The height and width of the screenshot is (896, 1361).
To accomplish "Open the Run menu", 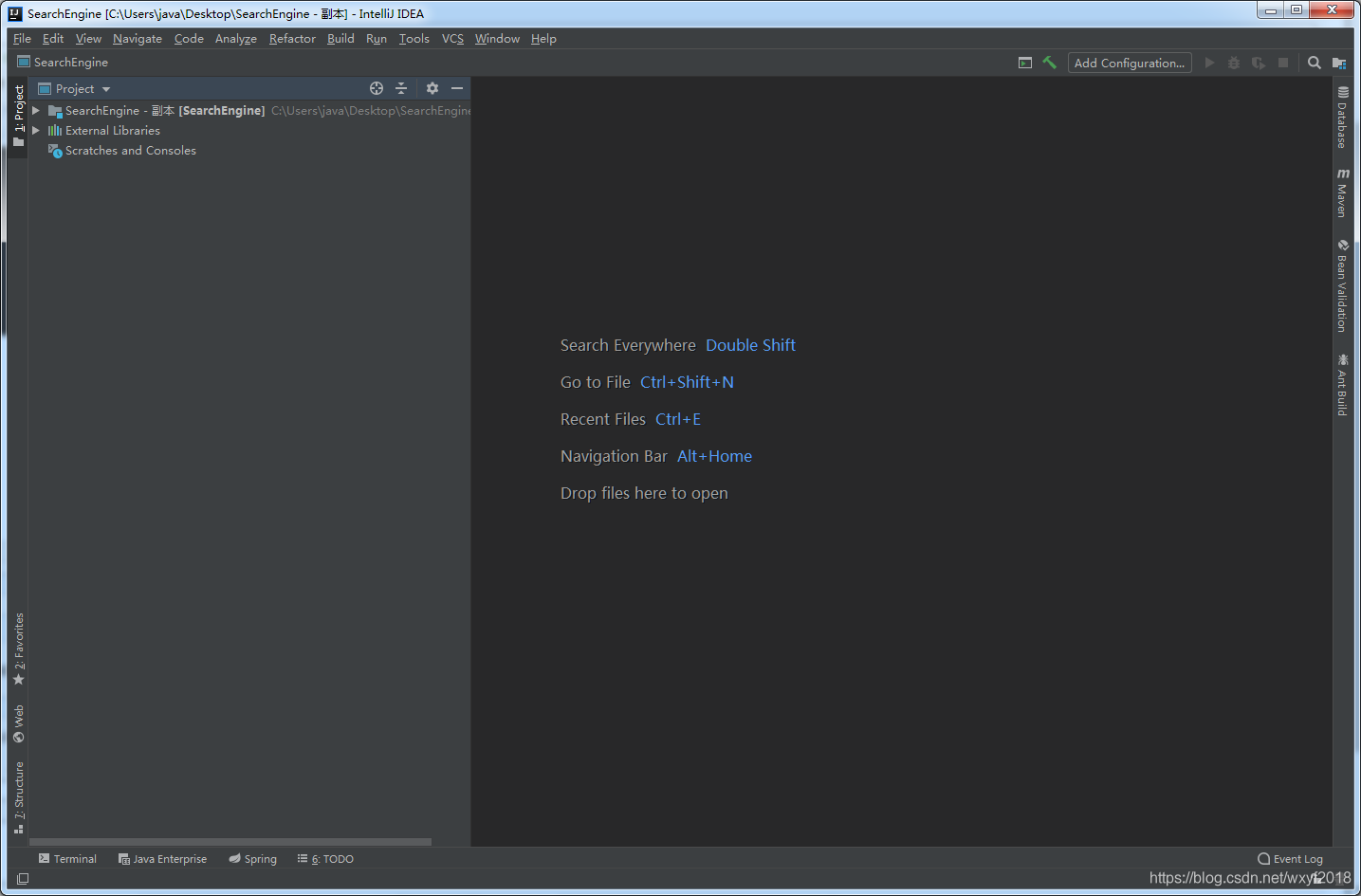I will click(x=377, y=39).
